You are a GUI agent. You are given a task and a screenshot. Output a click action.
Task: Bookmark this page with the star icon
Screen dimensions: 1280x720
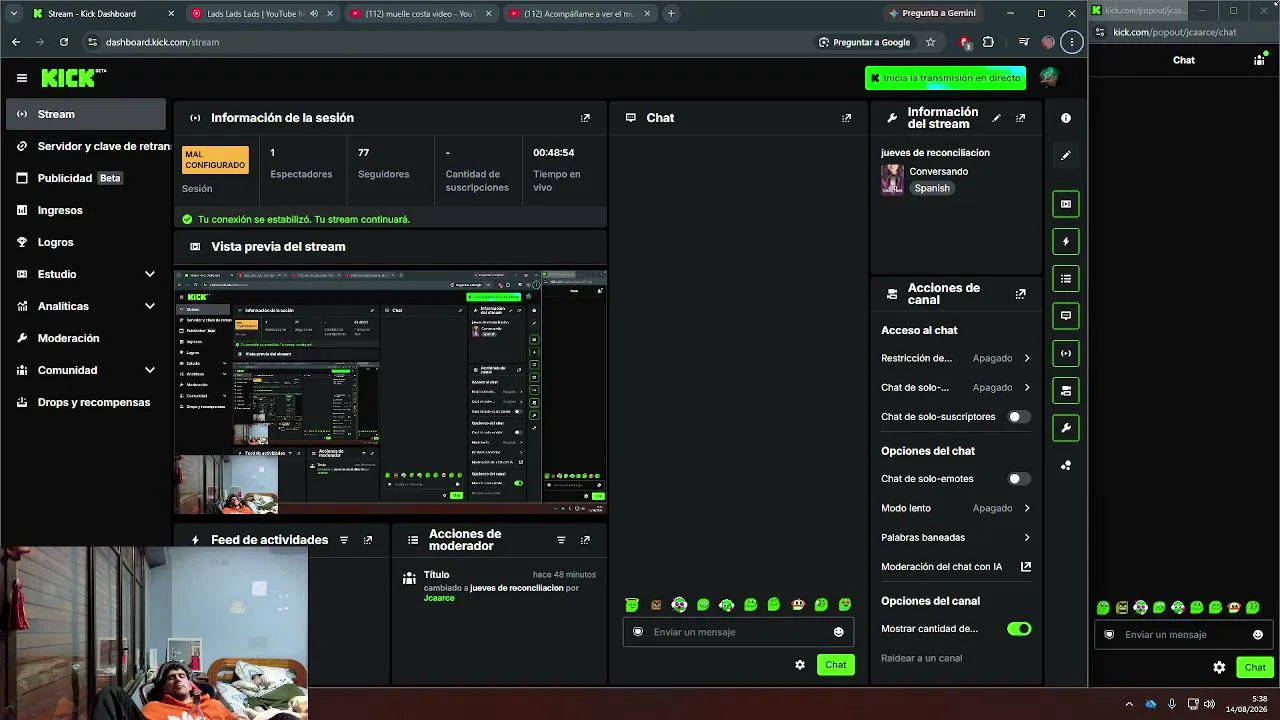tap(930, 42)
